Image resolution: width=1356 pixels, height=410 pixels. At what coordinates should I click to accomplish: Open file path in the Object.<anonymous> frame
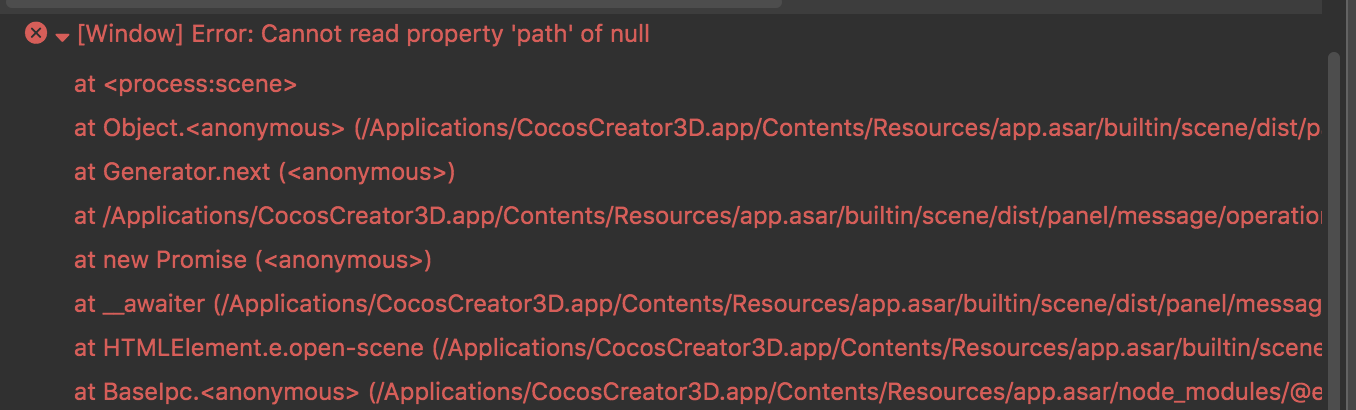tap(838, 129)
